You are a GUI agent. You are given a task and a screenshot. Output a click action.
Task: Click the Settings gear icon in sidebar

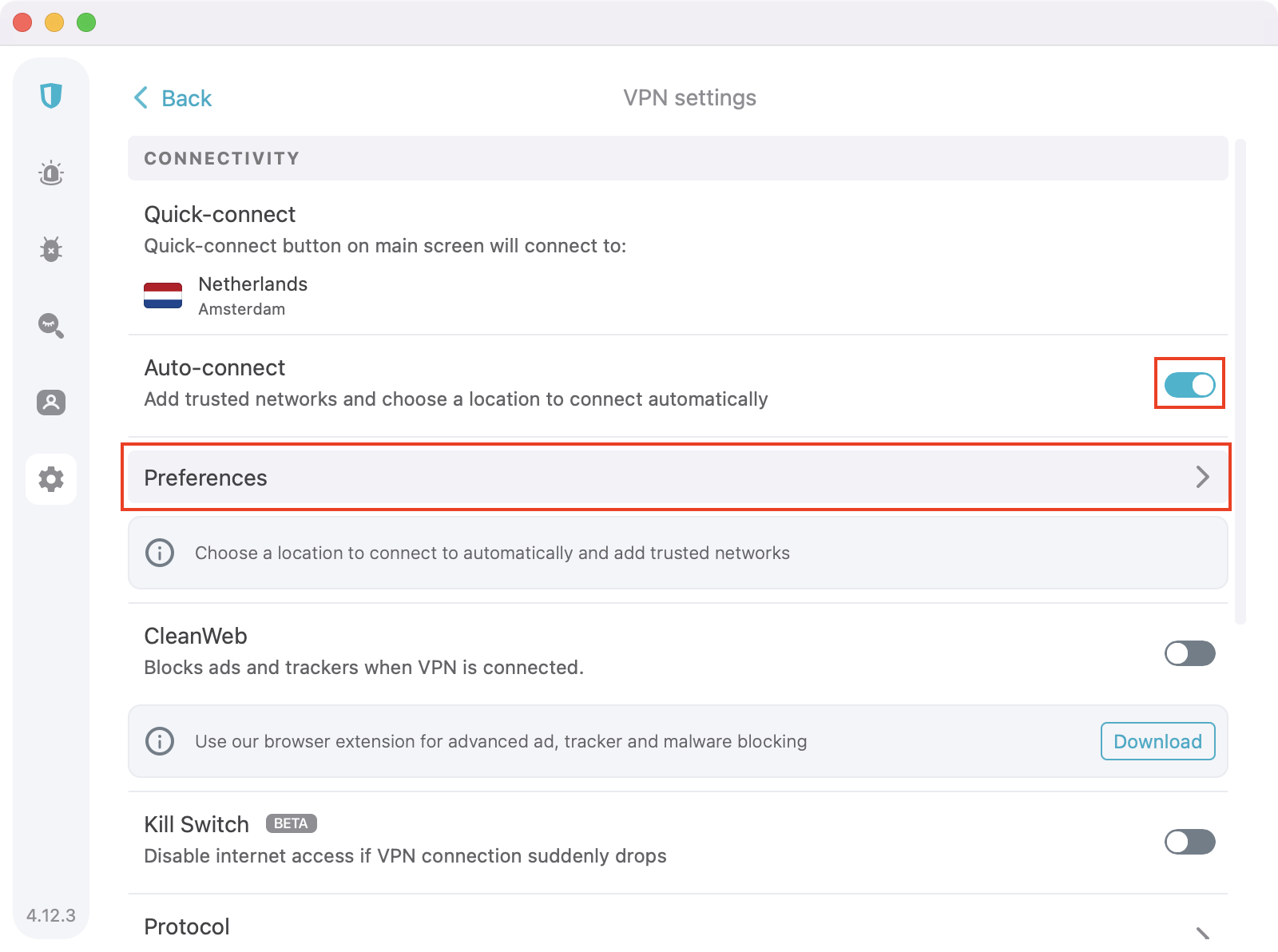[x=51, y=479]
